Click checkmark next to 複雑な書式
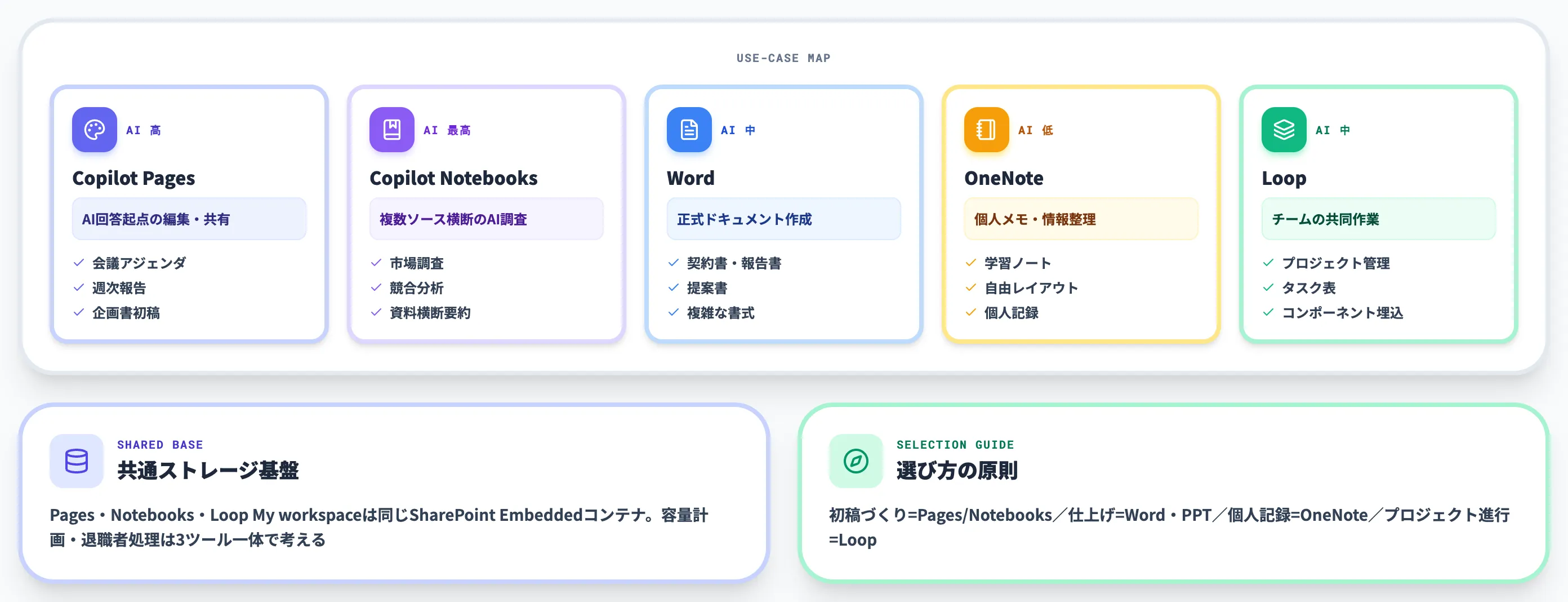Viewport: 1568px width, 602px height. tap(673, 313)
